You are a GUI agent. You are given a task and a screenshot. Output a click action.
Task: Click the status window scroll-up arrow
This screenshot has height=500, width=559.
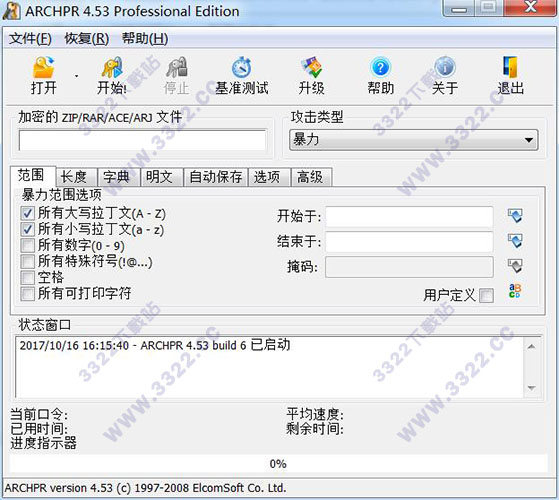tap(532, 347)
